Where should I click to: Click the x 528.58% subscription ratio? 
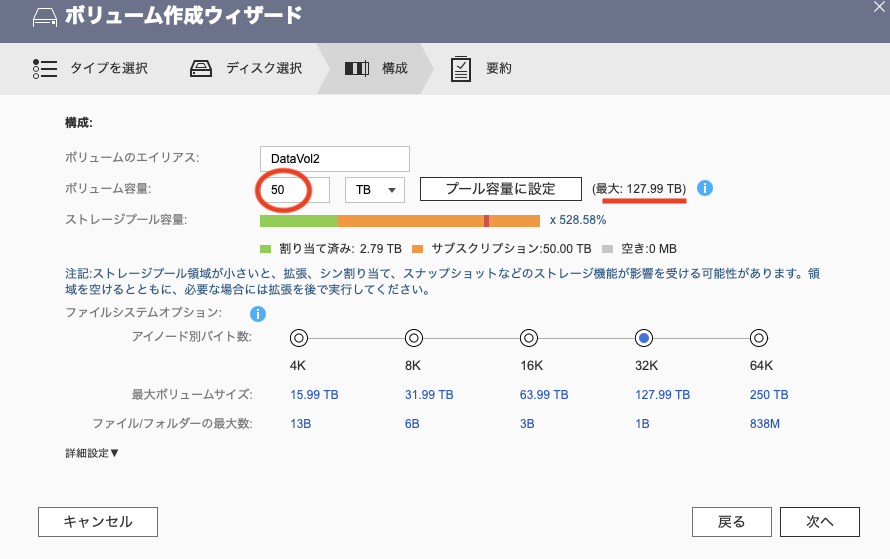[578, 220]
